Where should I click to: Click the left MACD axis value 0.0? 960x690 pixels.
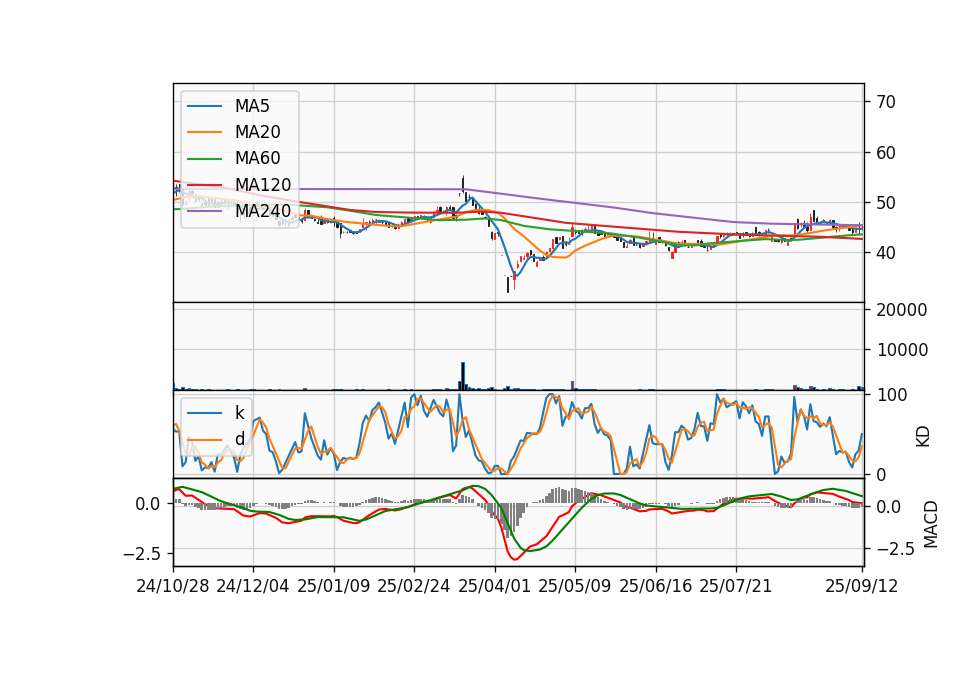[148, 504]
